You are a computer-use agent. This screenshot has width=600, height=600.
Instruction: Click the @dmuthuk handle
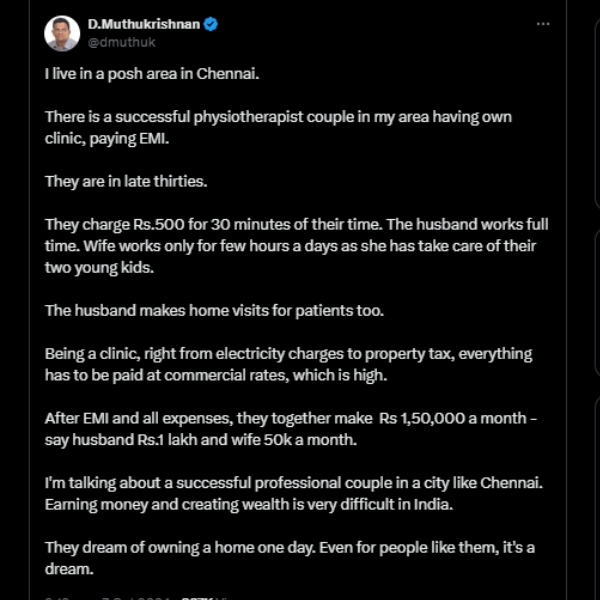coord(121,42)
